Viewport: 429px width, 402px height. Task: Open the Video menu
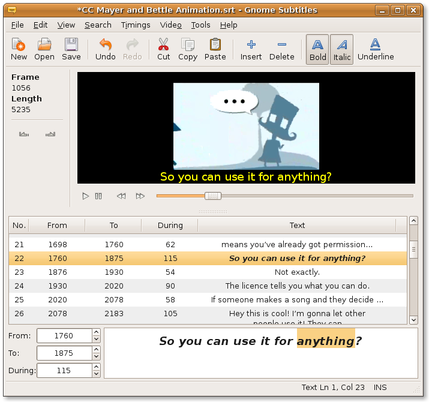tap(171, 25)
